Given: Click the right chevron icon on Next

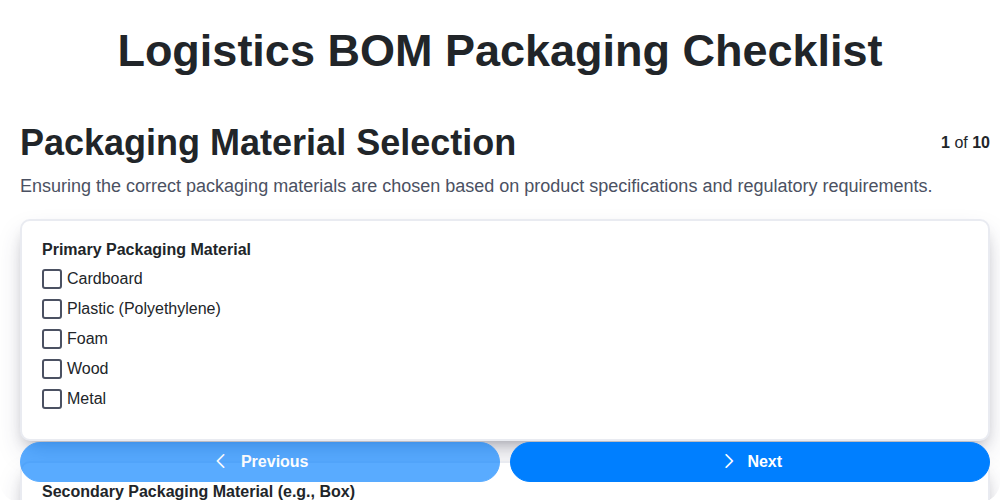Looking at the screenshot, I should [x=729, y=461].
